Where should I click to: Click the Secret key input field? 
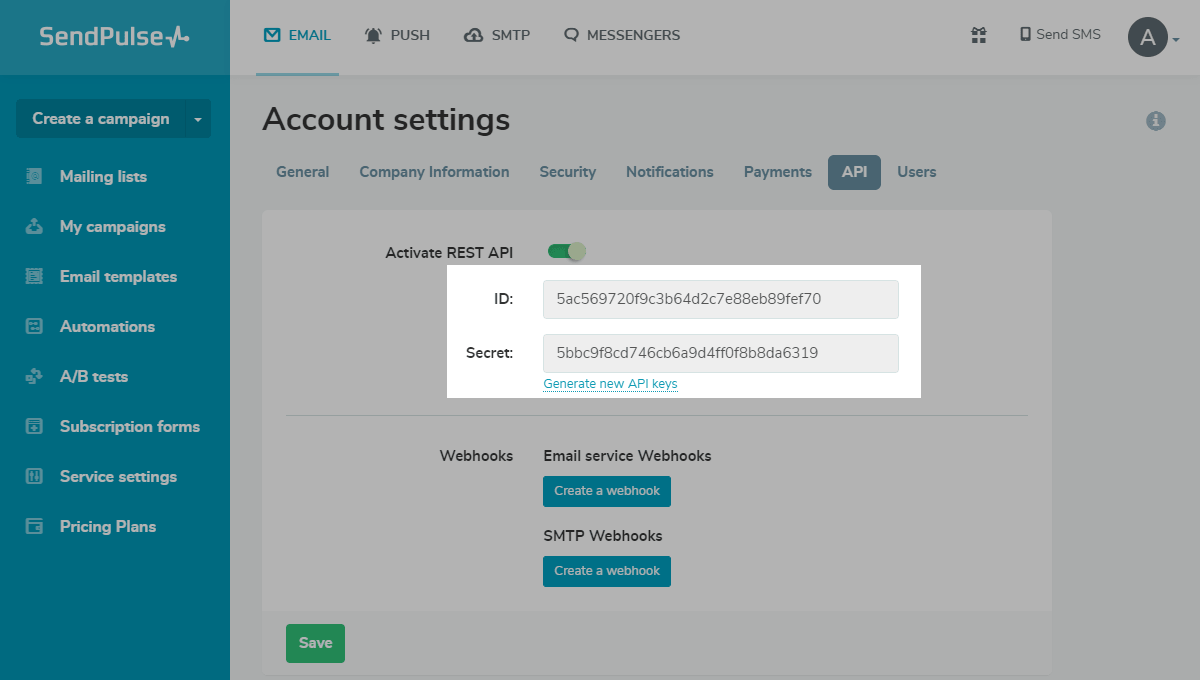(720, 353)
